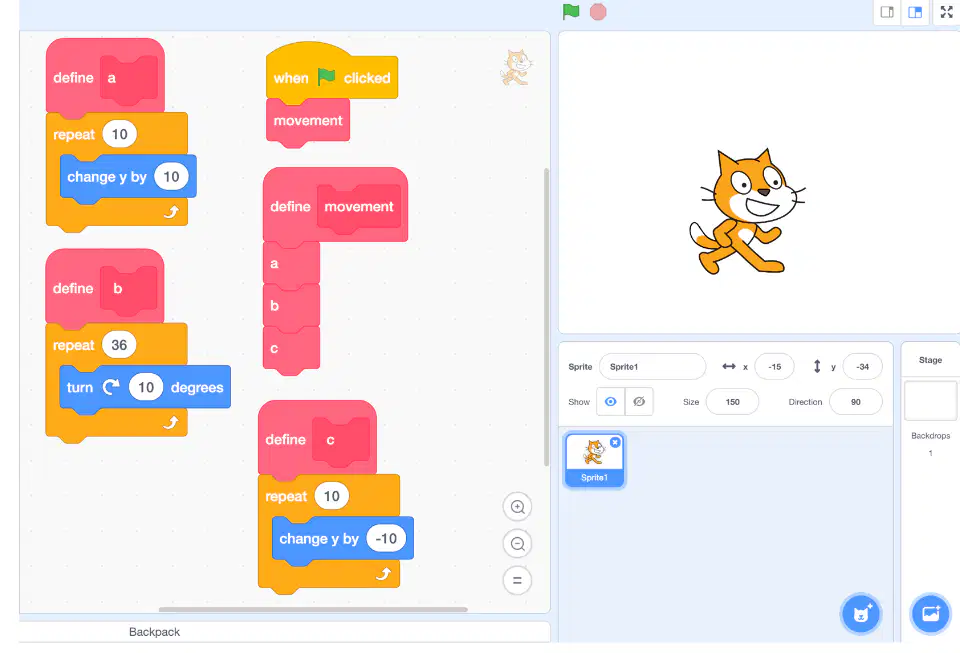
Task: Select the Sprite1 thumbnail
Action: 594,460
